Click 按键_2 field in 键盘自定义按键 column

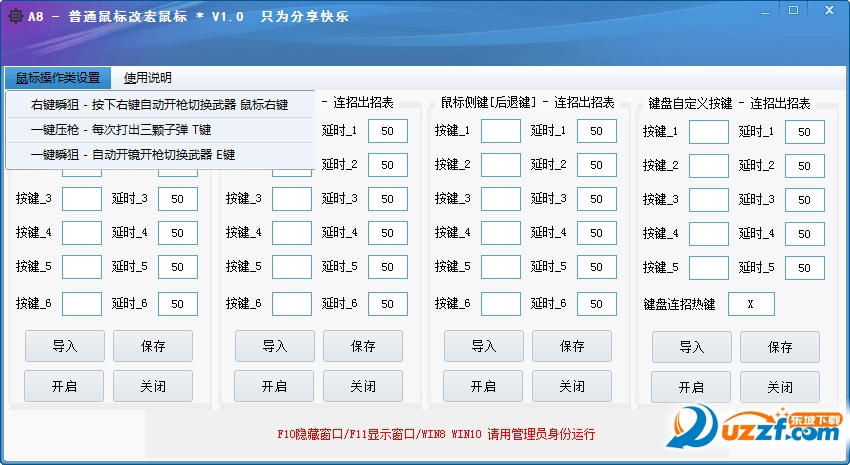click(x=709, y=166)
